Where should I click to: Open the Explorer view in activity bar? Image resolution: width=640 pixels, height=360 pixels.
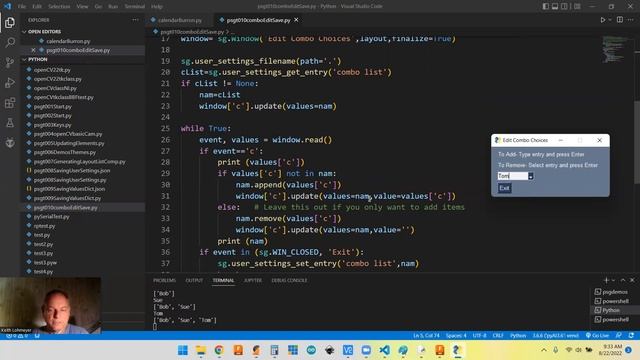10,23
